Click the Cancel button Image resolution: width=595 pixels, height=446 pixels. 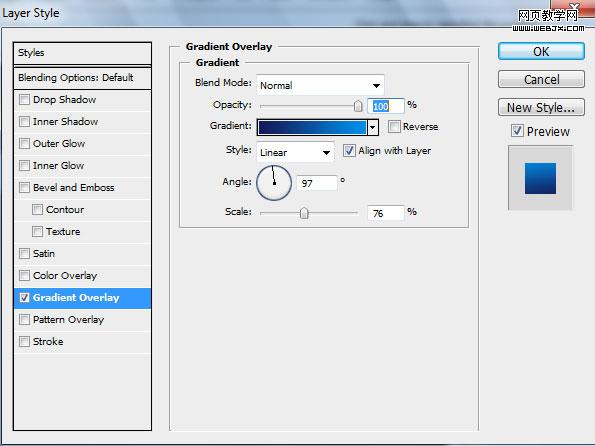[541, 79]
